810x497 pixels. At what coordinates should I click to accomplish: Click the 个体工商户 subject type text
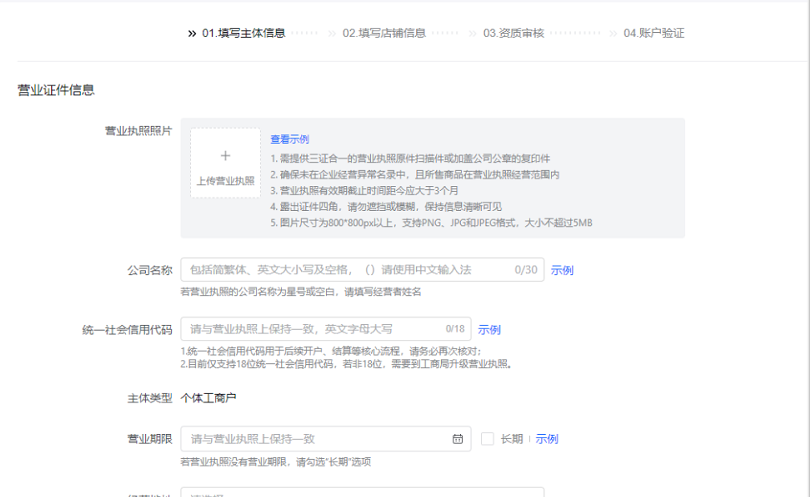(x=208, y=398)
